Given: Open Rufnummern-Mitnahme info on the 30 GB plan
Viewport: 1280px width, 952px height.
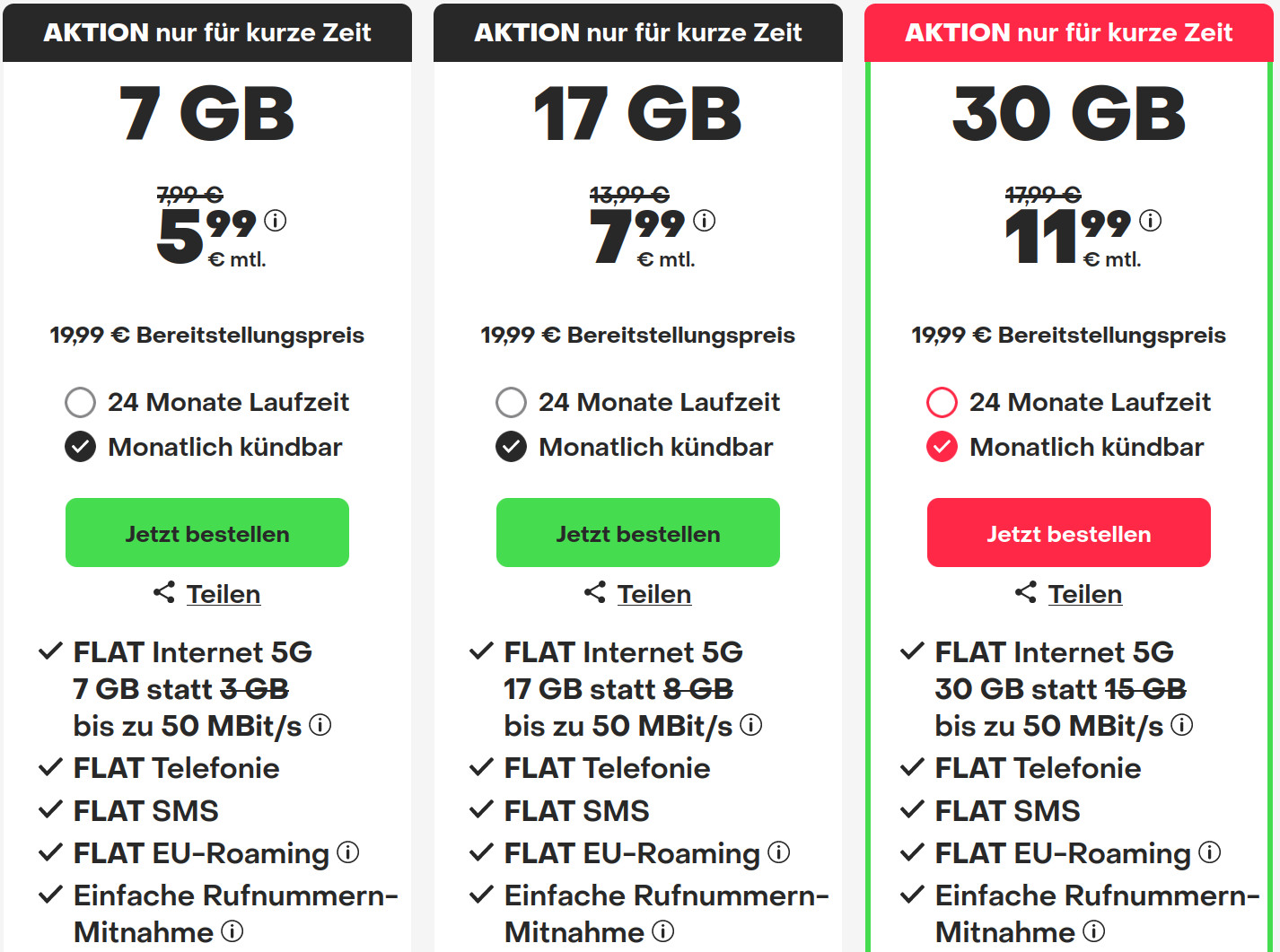Looking at the screenshot, I should tap(1096, 931).
